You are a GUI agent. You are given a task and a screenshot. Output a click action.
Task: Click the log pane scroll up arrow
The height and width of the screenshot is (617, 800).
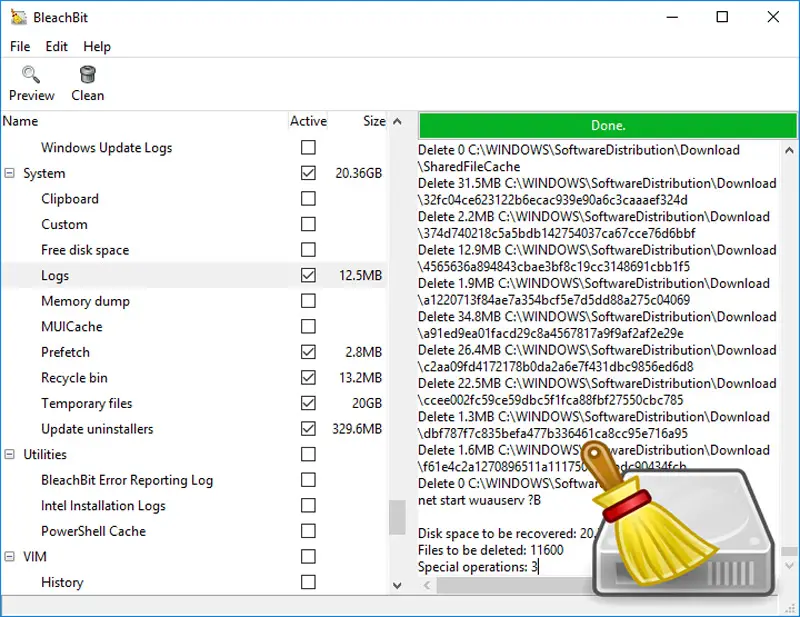[789, 150]
